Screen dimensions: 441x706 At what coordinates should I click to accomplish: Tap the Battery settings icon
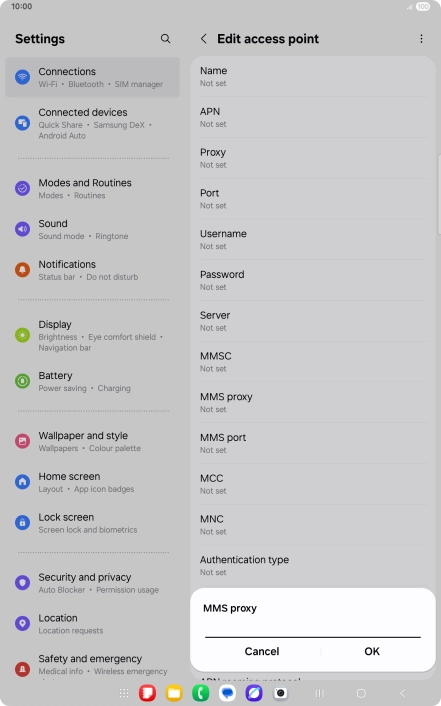(x=23, y=381)
